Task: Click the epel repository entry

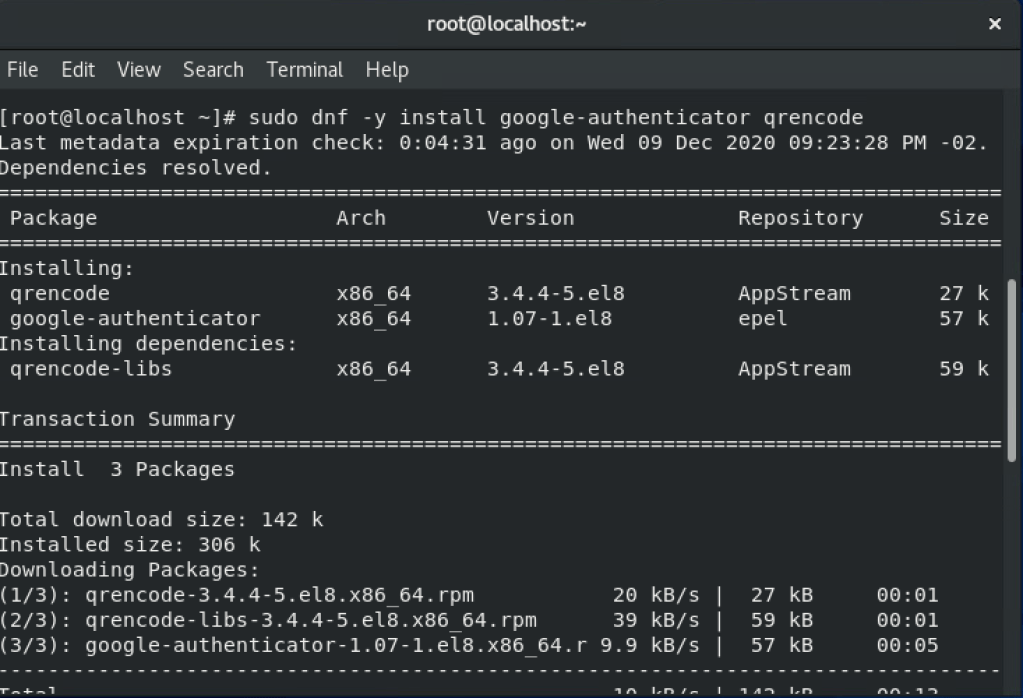Action: coord(763,319)
